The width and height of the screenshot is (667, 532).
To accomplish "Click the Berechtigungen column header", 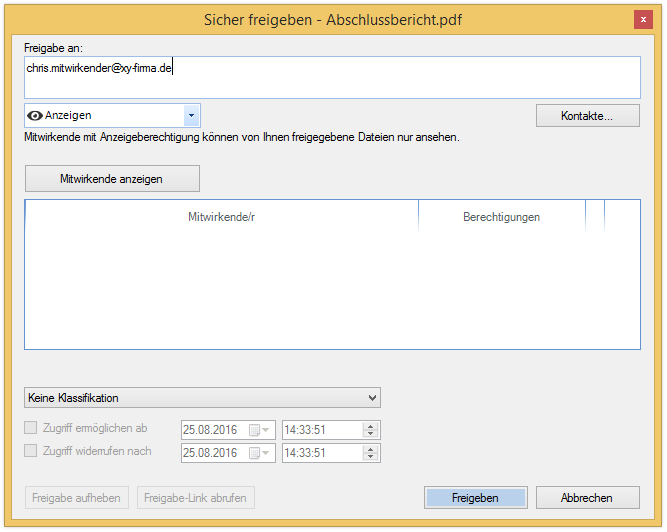I will point(502,217).
